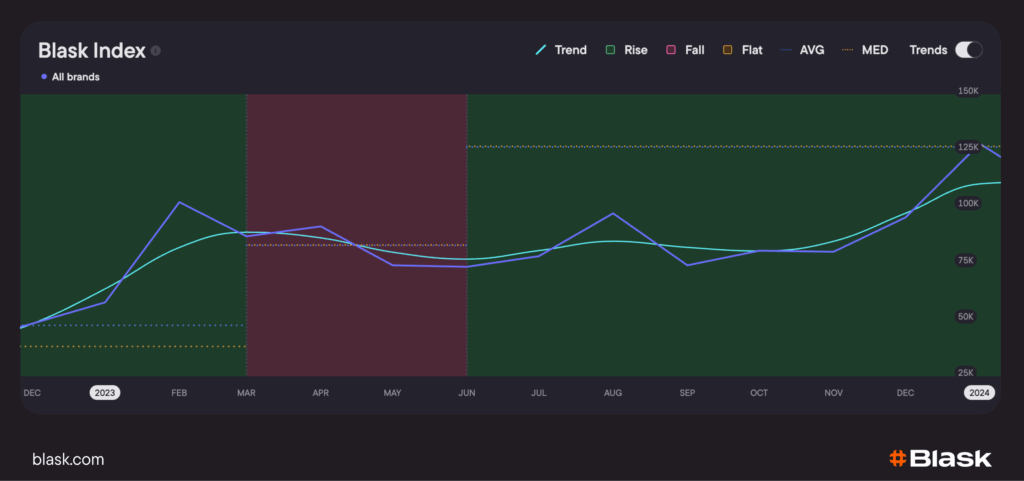Screen dimensions: 1024x481
Task: Click the AUG peak on purple line
Action: [612, 214]
